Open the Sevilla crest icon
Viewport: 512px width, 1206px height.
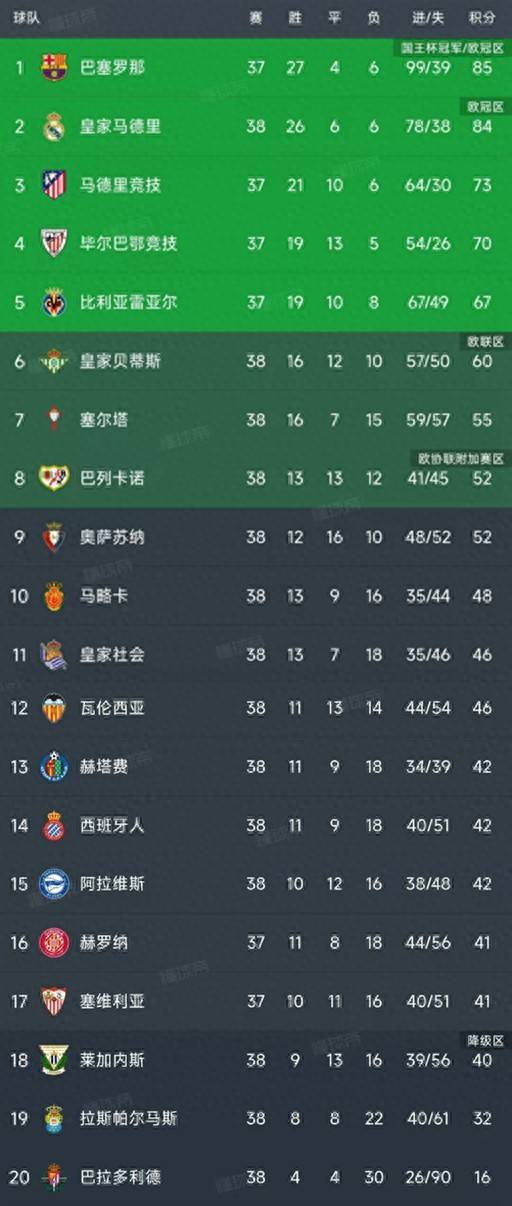(x=53, y=1000)
